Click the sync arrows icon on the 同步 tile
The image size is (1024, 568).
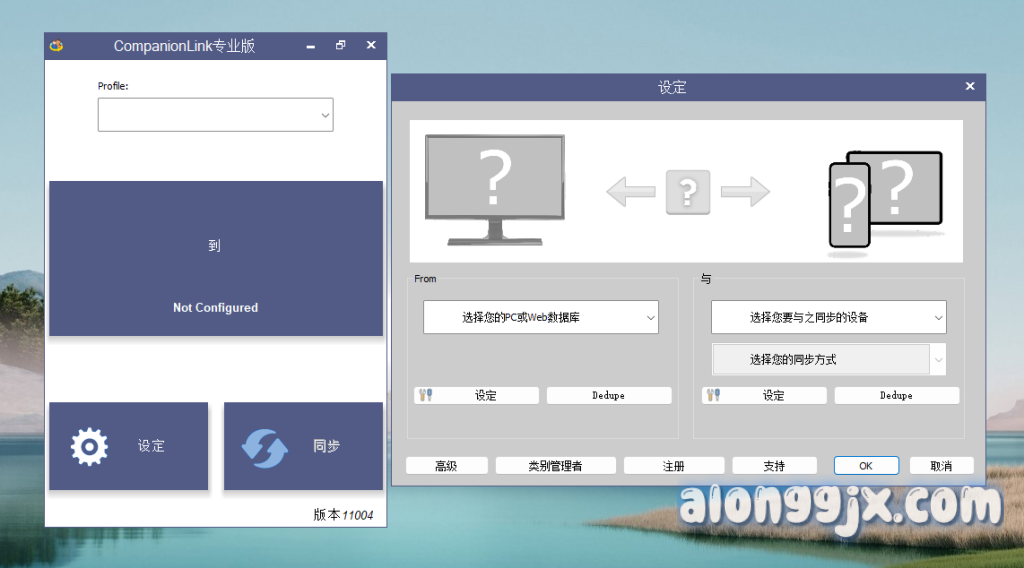coord(265,447)
